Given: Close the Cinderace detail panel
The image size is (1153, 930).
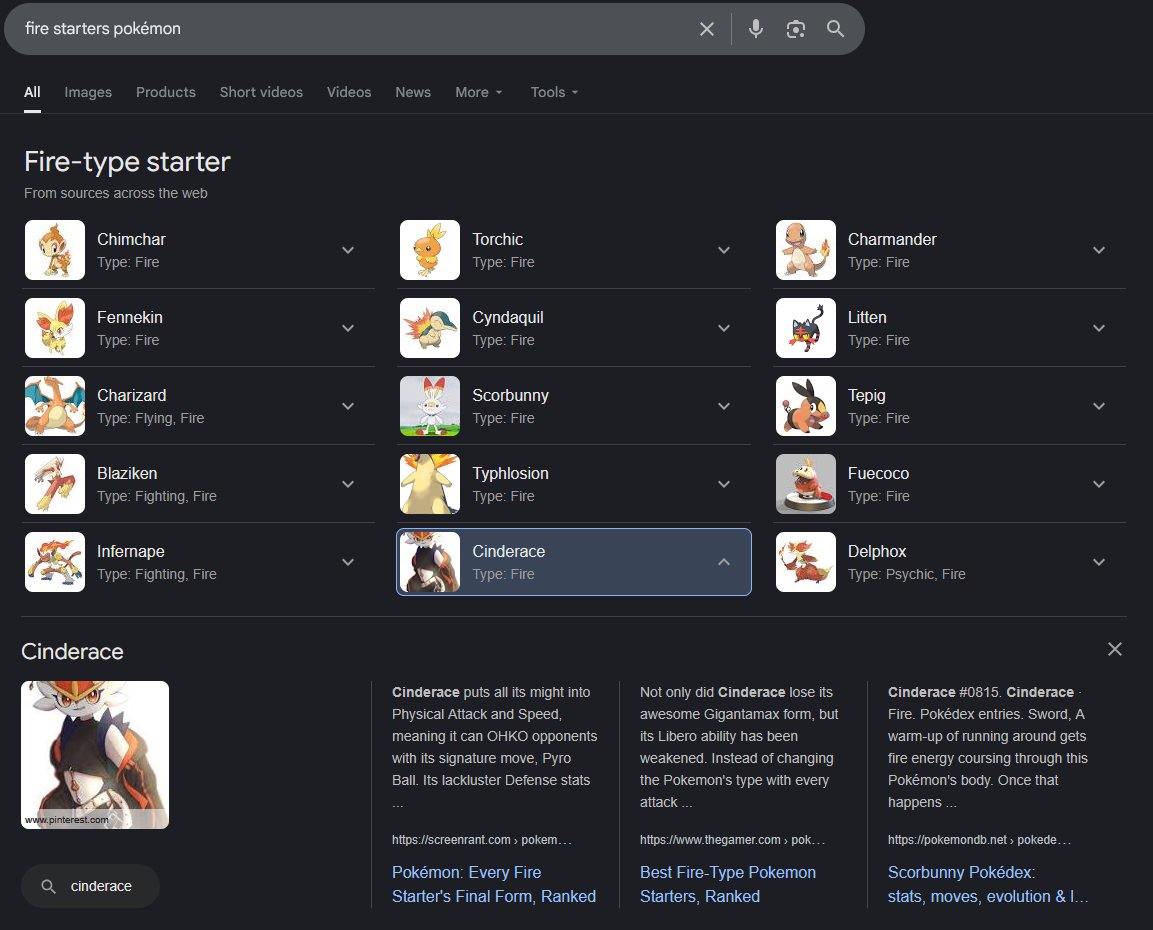Looking at the screenshot, I should [x=1115, y=649].
